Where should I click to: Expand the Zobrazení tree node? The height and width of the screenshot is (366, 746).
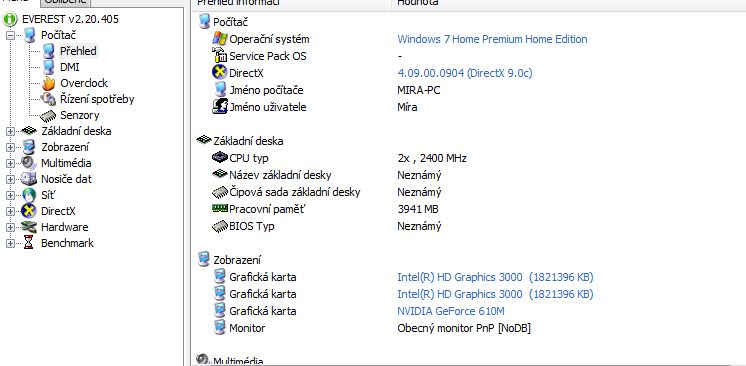10,148
